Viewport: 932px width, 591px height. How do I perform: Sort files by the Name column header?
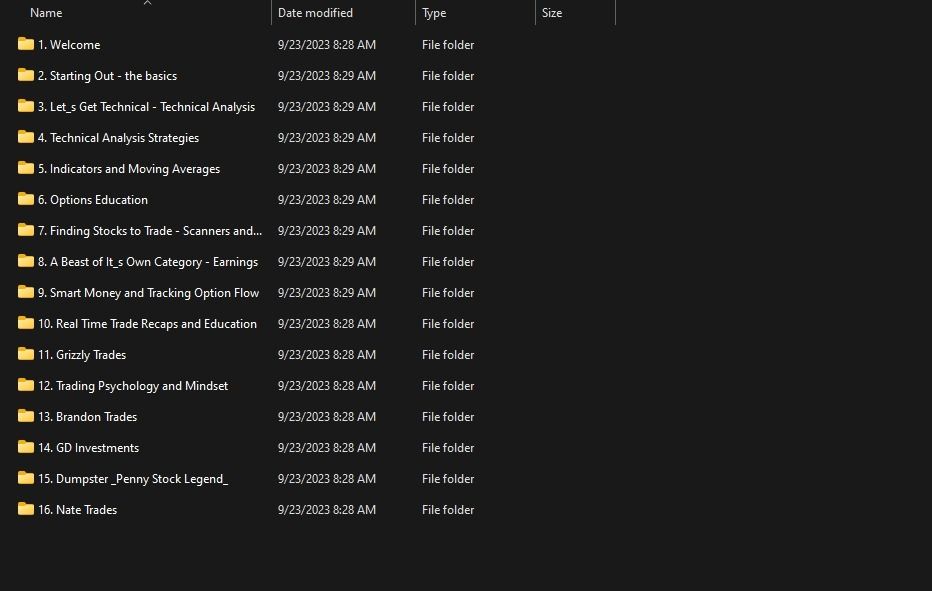point(46,13)
